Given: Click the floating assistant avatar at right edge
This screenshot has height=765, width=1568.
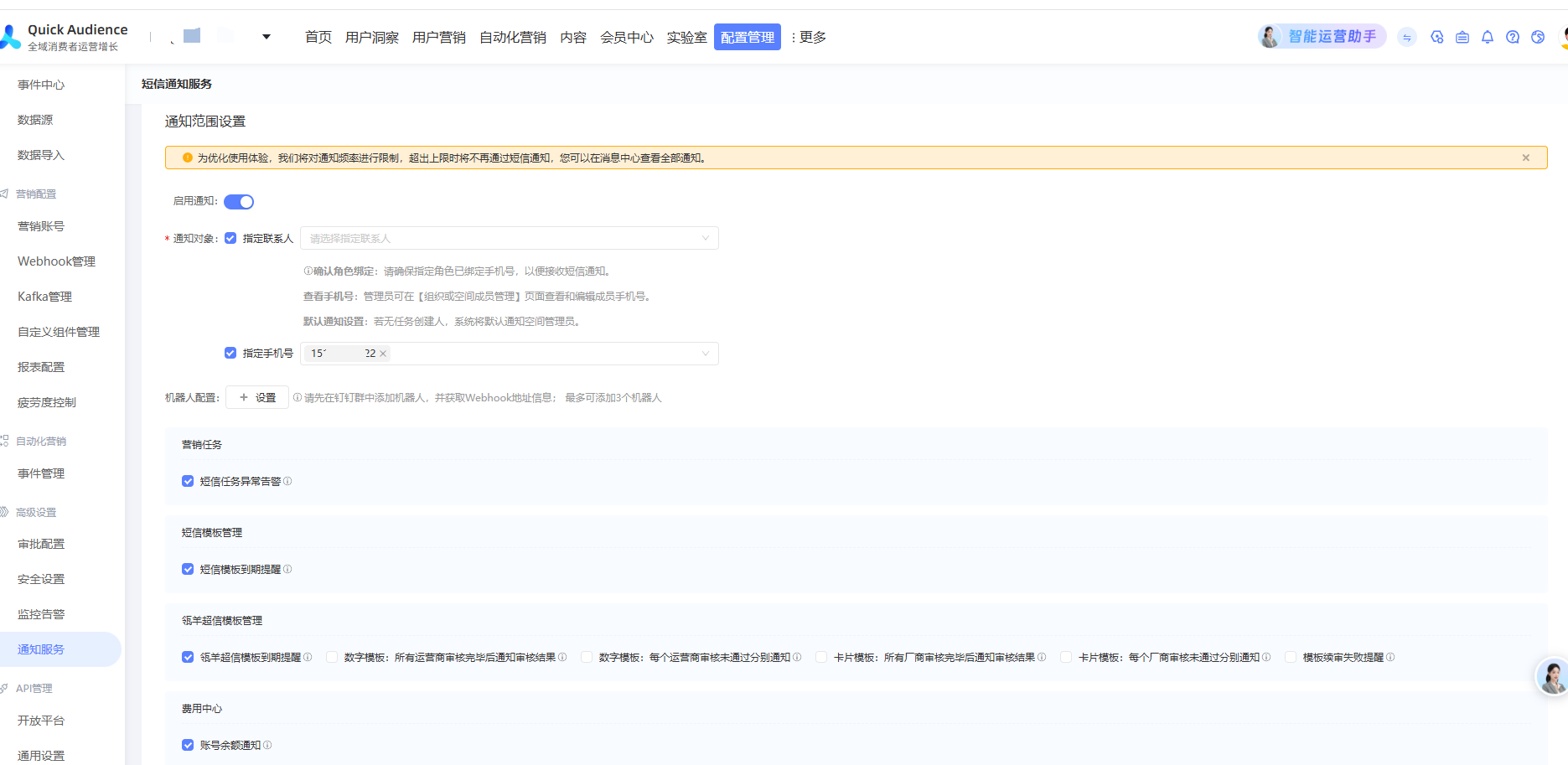Looking at the screenshot, I should (x=1552, y=676).
